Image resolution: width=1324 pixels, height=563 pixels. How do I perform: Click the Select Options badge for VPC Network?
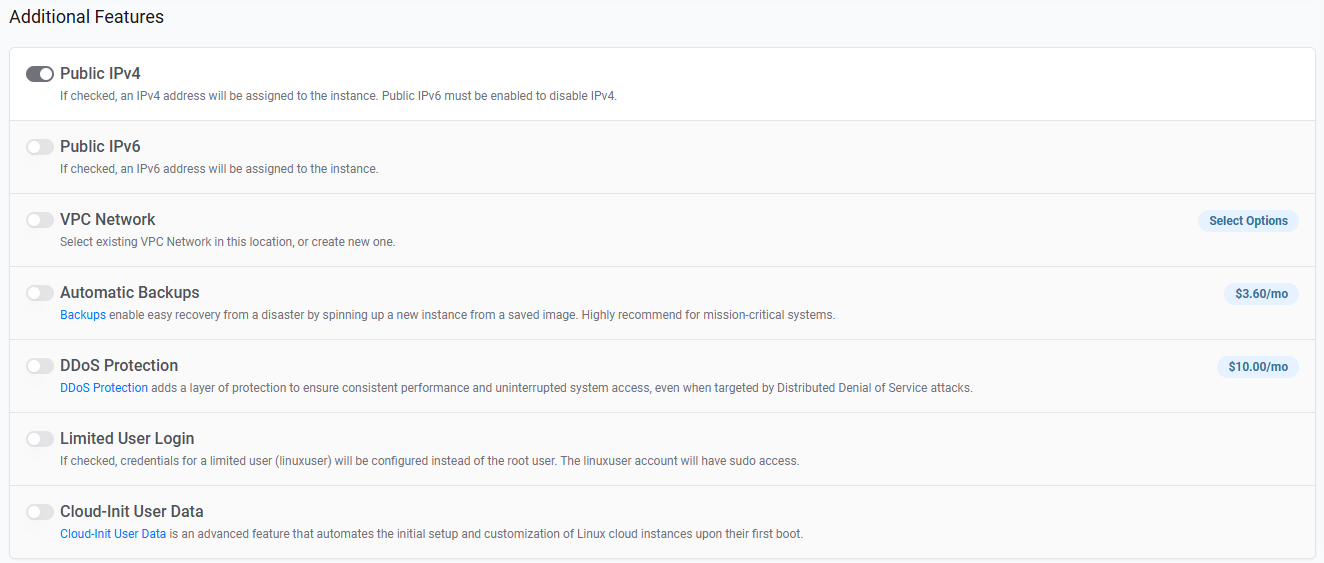point(1248,221)
